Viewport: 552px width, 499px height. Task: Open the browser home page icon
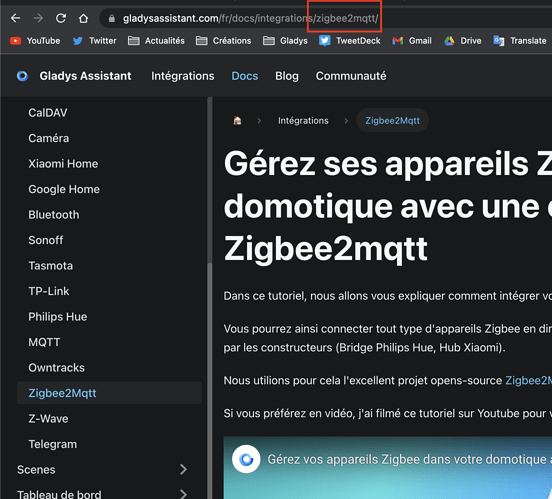click(x=83, y=18)
